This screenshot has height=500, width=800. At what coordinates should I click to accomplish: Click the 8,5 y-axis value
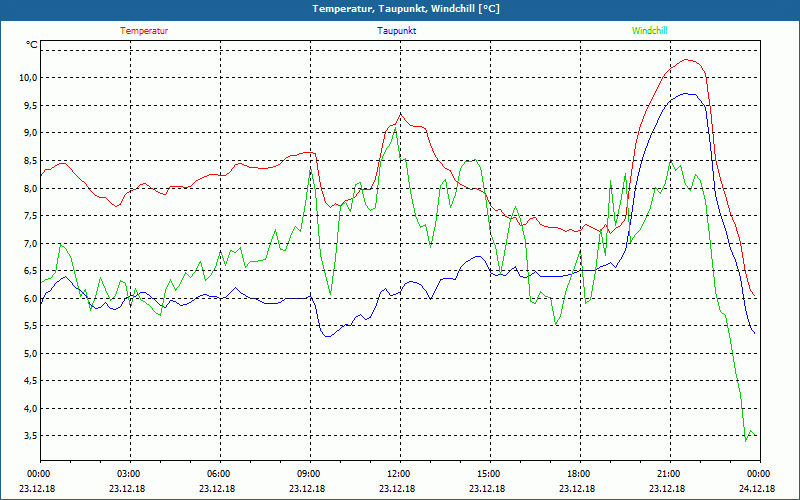coord(30,161)
